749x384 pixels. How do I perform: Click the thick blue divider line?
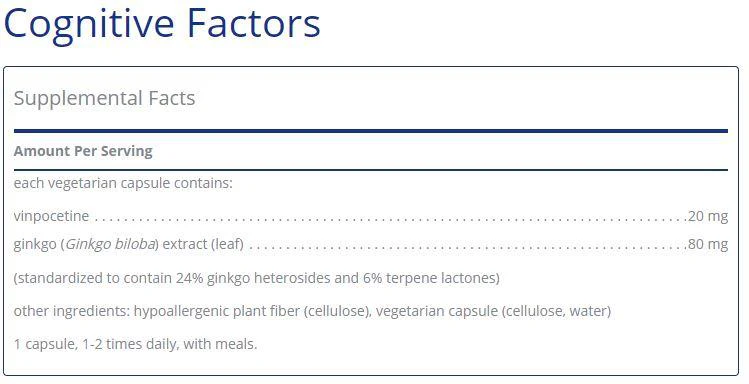(x=371, y=131)
